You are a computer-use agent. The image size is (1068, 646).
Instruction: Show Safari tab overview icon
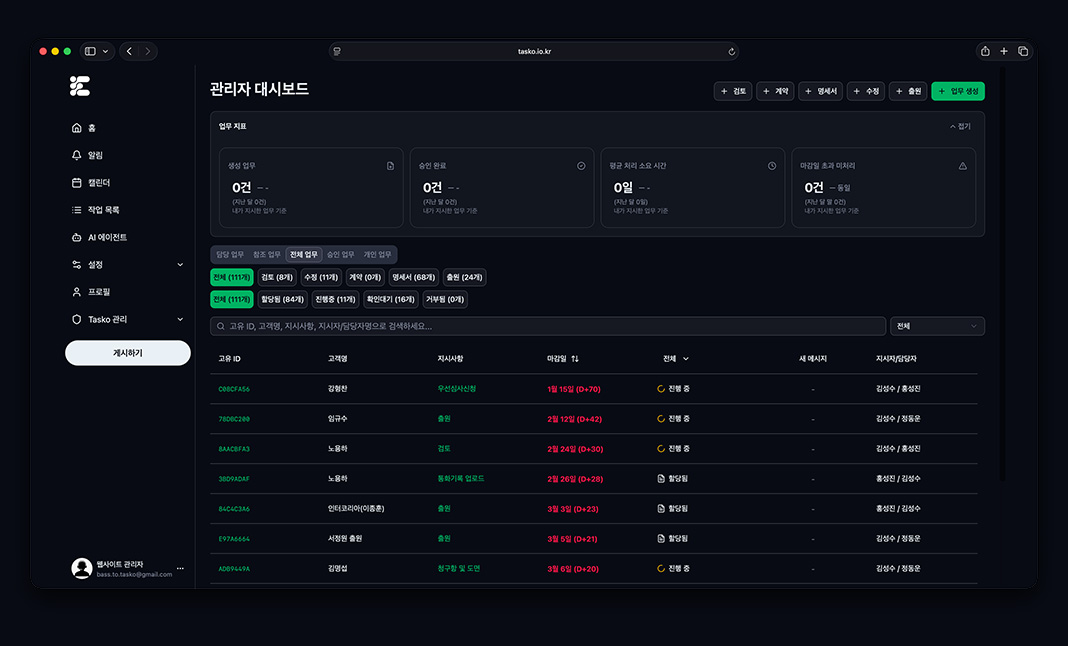[1023, 51]
